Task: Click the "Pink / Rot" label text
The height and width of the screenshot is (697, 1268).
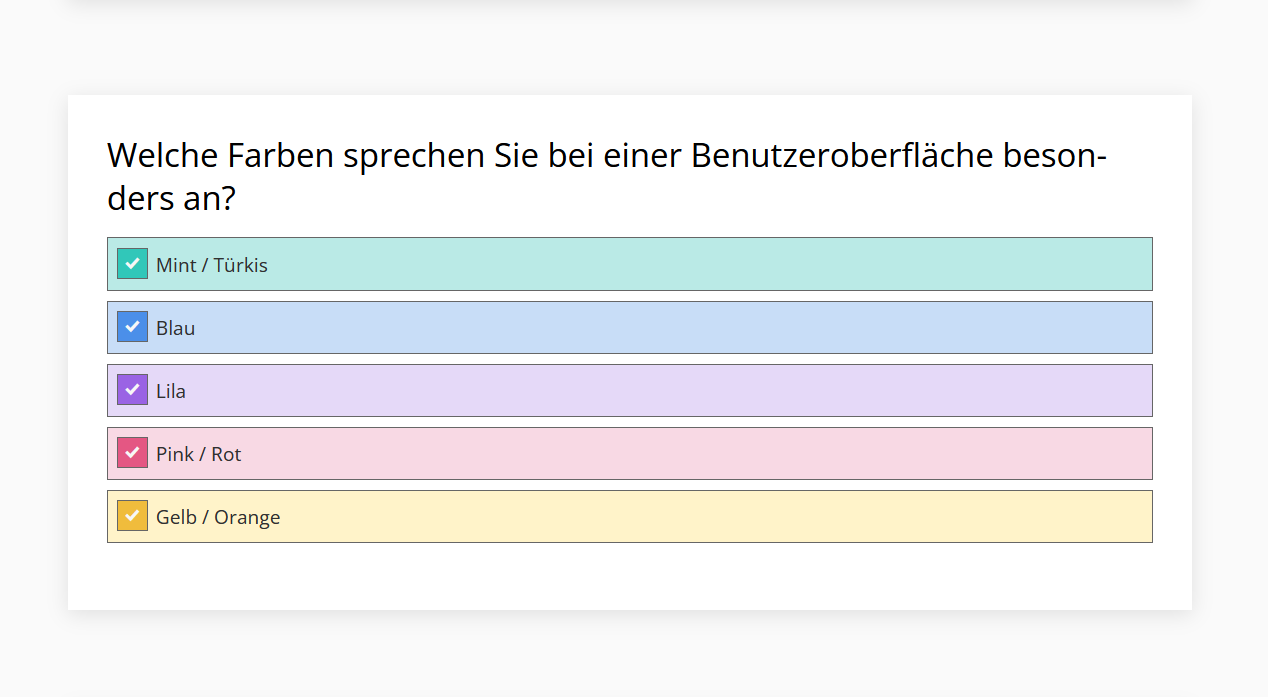Action: (199, 454)
